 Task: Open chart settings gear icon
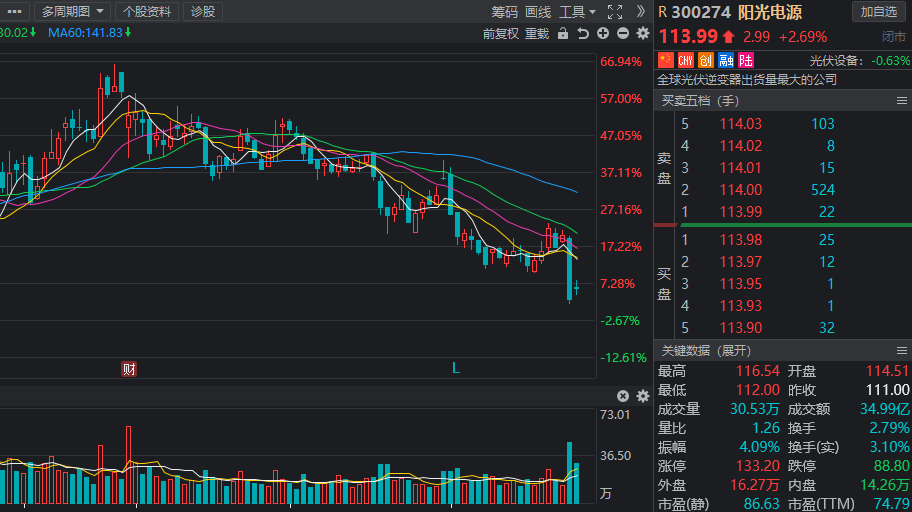[x=643, y=33]
